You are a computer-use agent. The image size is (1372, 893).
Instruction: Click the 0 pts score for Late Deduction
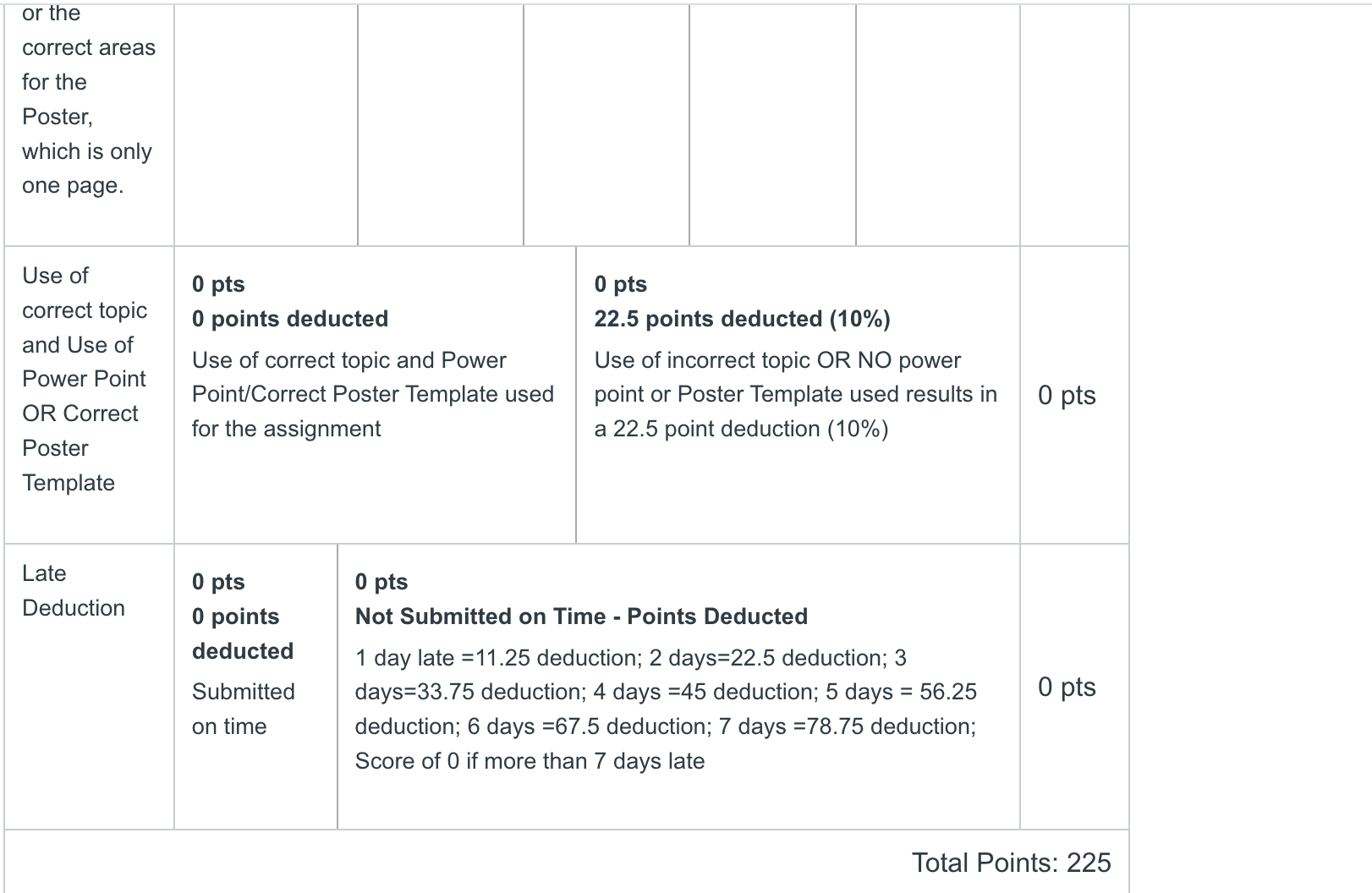(1067, 687)
